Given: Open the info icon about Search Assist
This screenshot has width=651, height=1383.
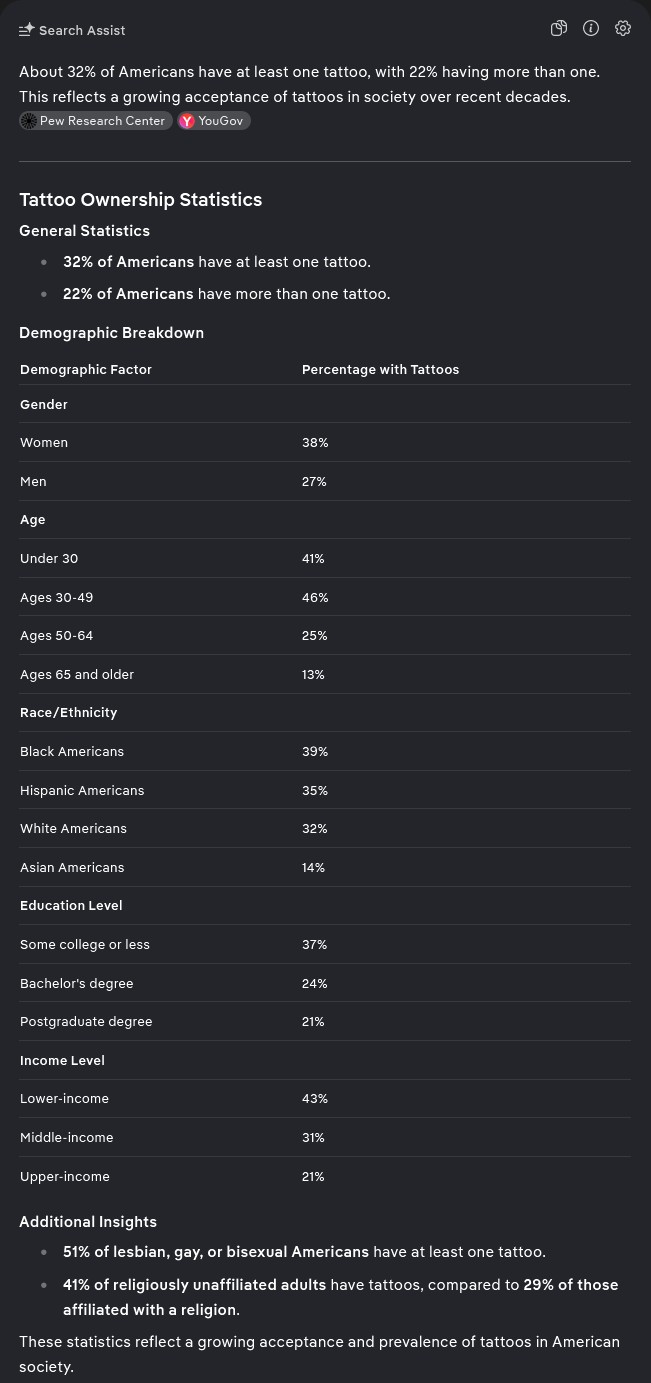Looking at the screenshot, I should click(x=591, y=28).
